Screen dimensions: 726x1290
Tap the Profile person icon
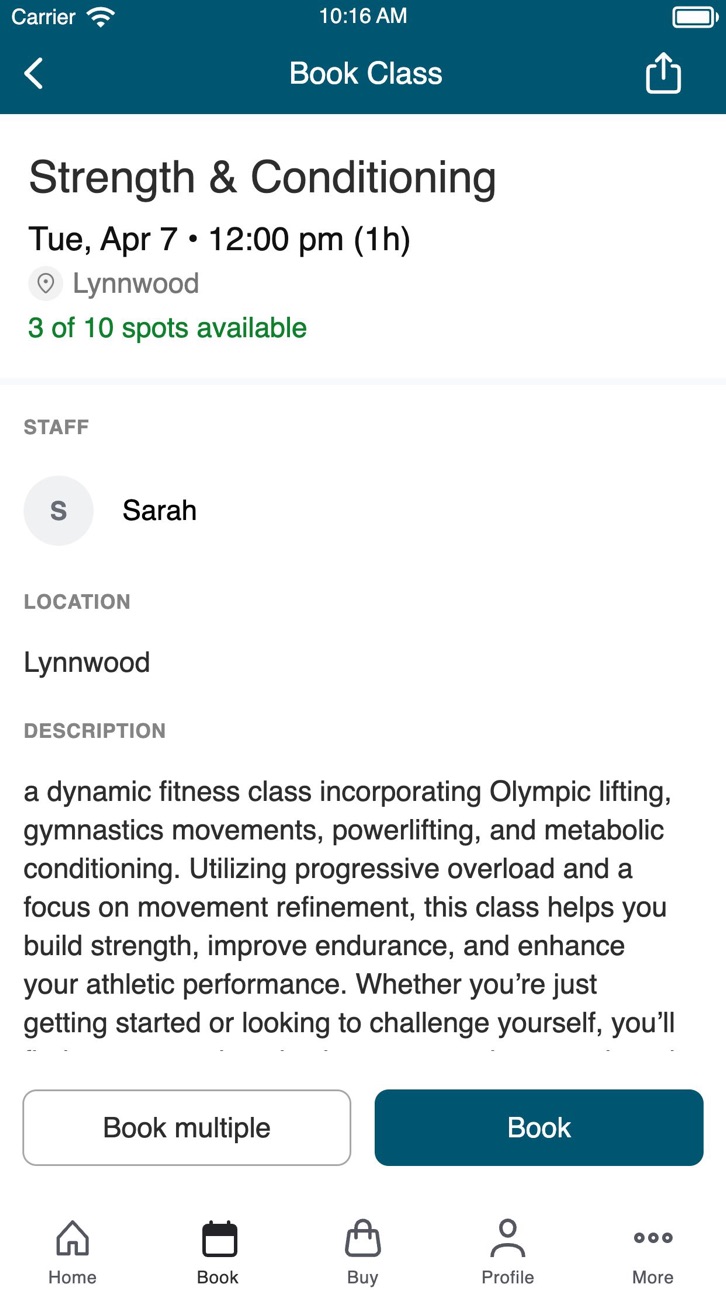pyautogui.click(x=508, y=1238)
